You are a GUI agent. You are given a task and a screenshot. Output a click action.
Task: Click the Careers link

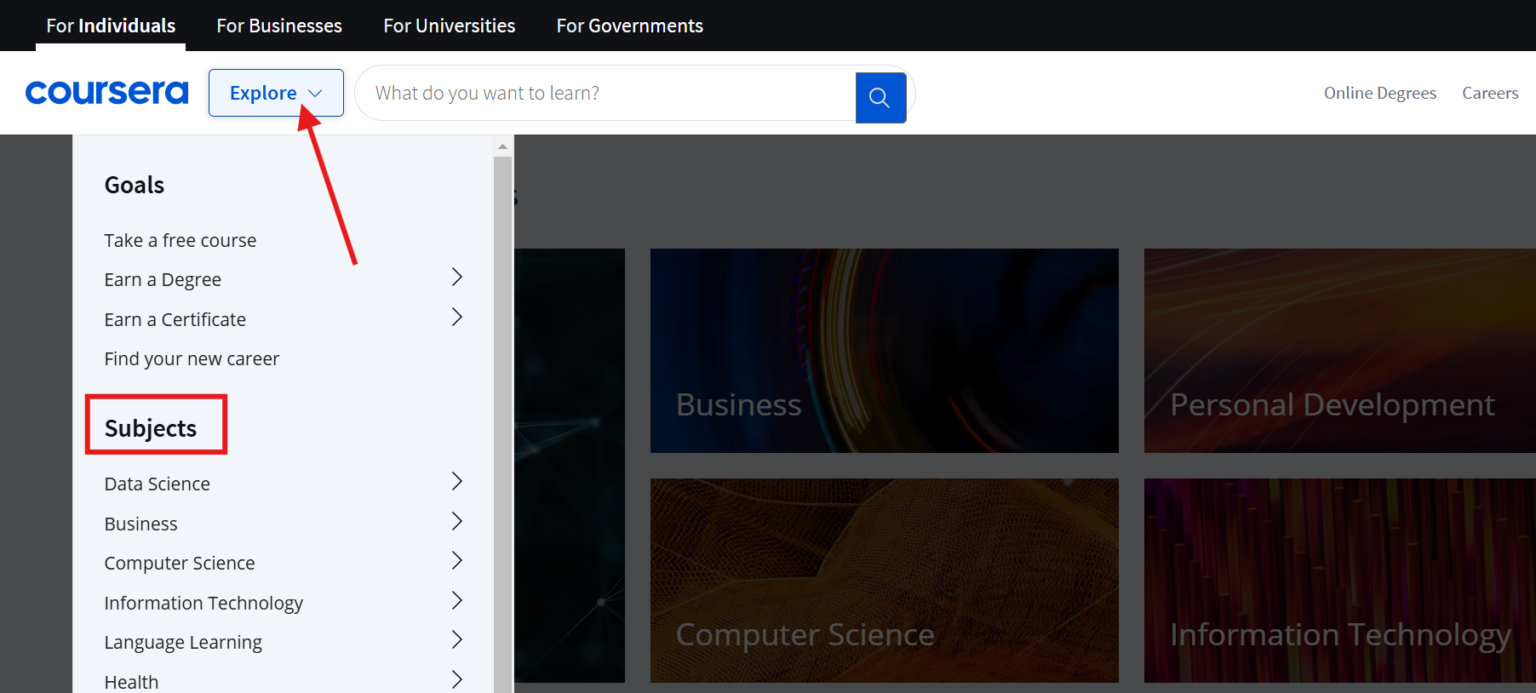pyautogui.click(x=1490, y=92)
